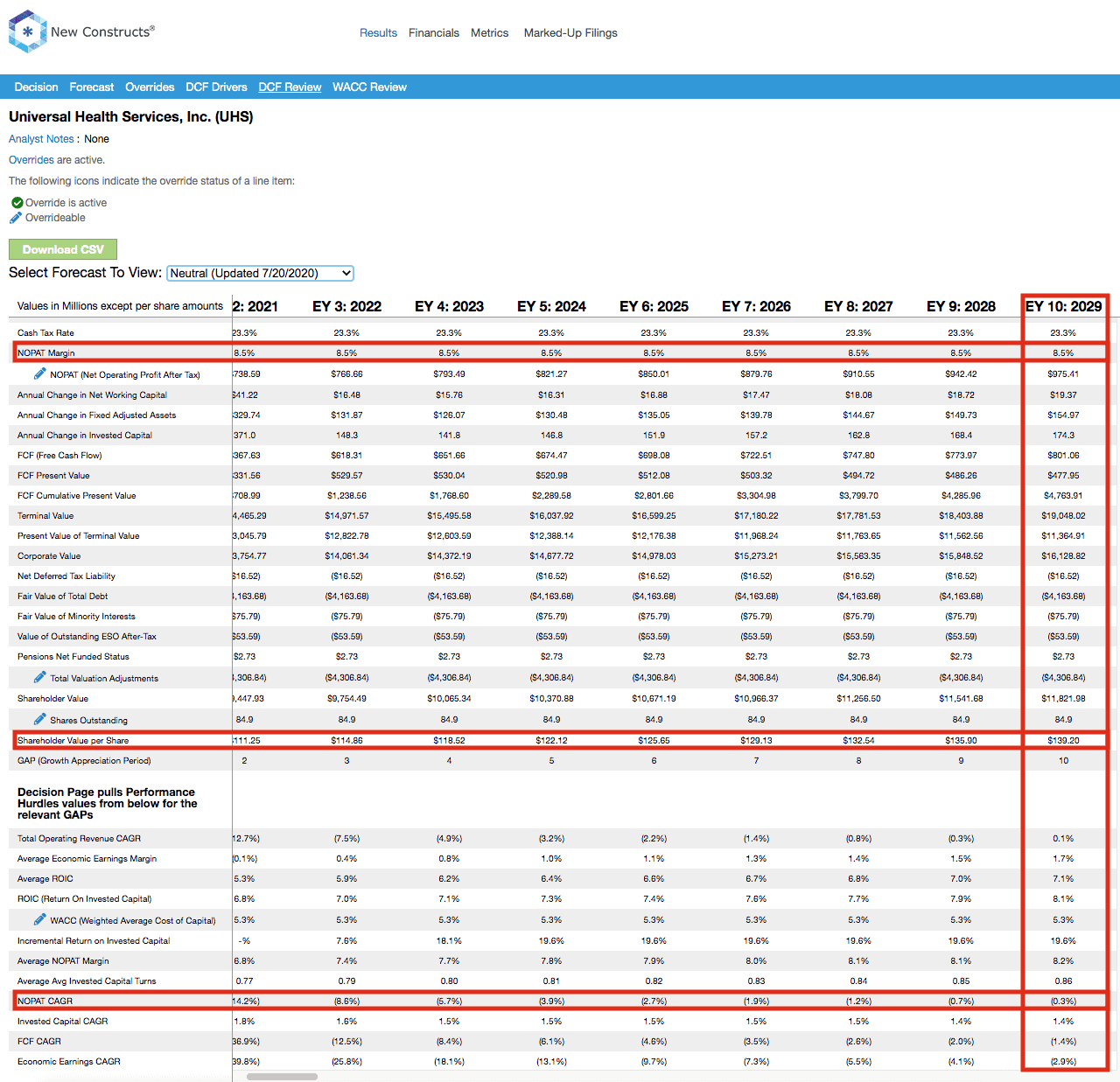
Task: Click the $139.20 Shareholder Value per Share value
Action: pos(1063,740)
